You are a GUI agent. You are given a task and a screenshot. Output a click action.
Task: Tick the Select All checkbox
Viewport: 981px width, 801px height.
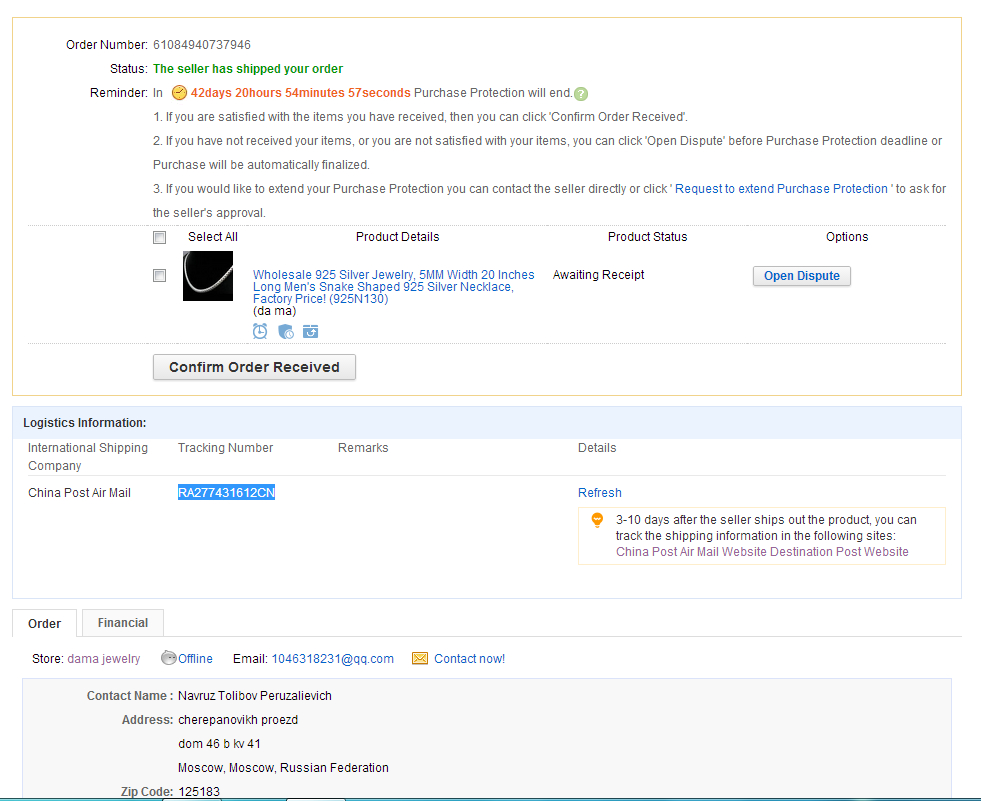[x=159, y=237]
